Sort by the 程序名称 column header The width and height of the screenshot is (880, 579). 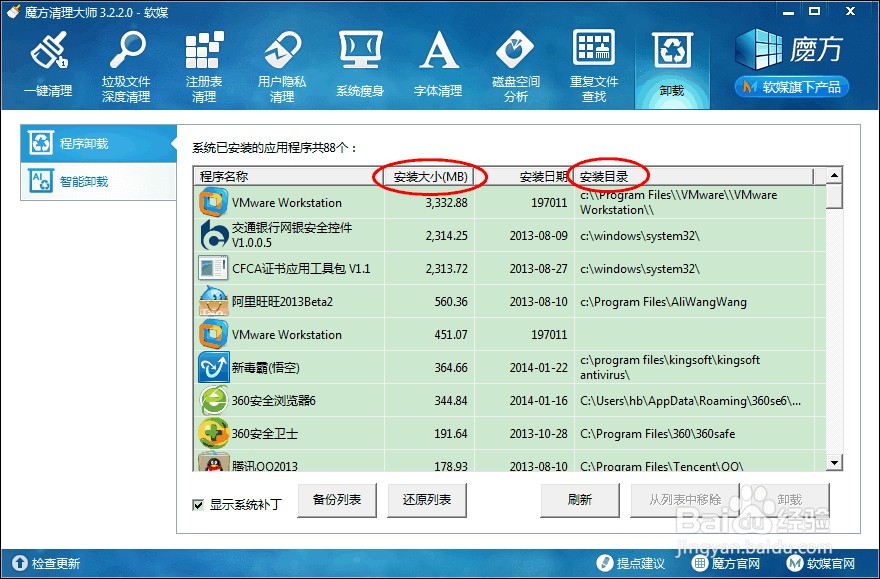(x=288, y=176)
